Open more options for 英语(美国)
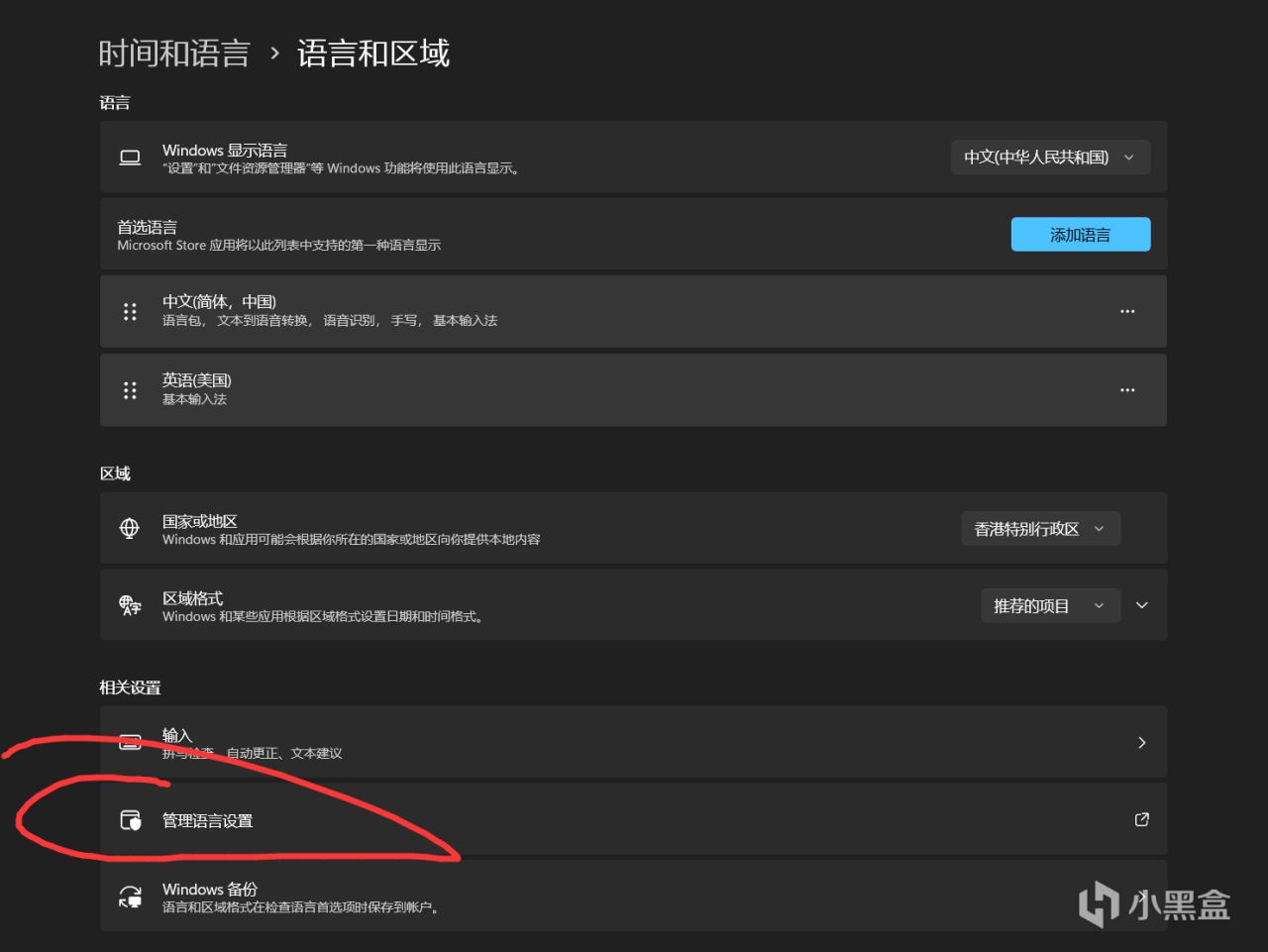This screenshot has width=1268, height=952. click(x=1127, y=390)
